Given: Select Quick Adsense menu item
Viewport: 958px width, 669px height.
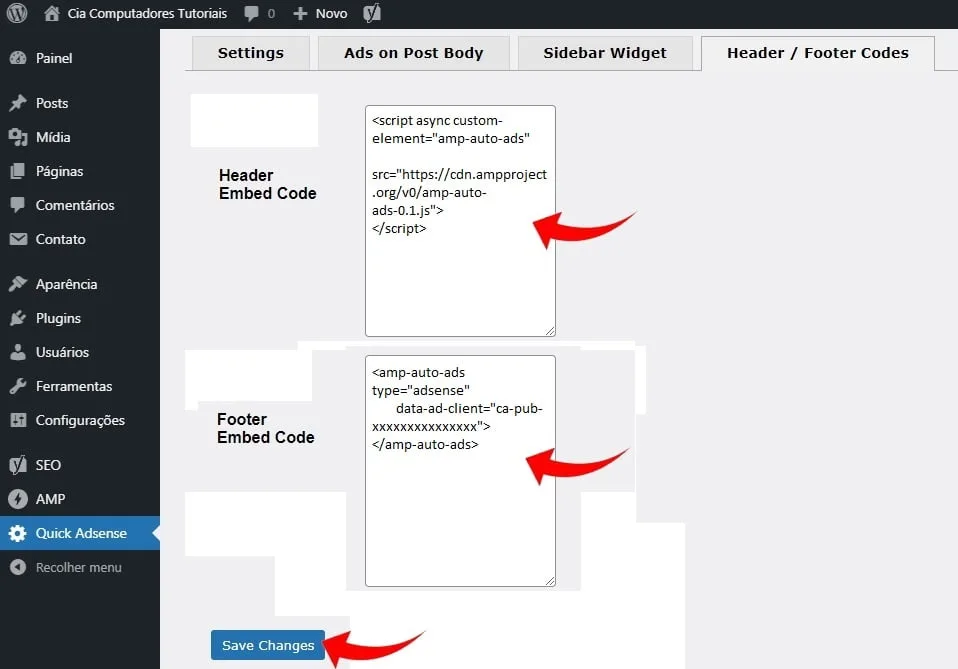Looking at the screenshot, I should (x=80, y=533).
